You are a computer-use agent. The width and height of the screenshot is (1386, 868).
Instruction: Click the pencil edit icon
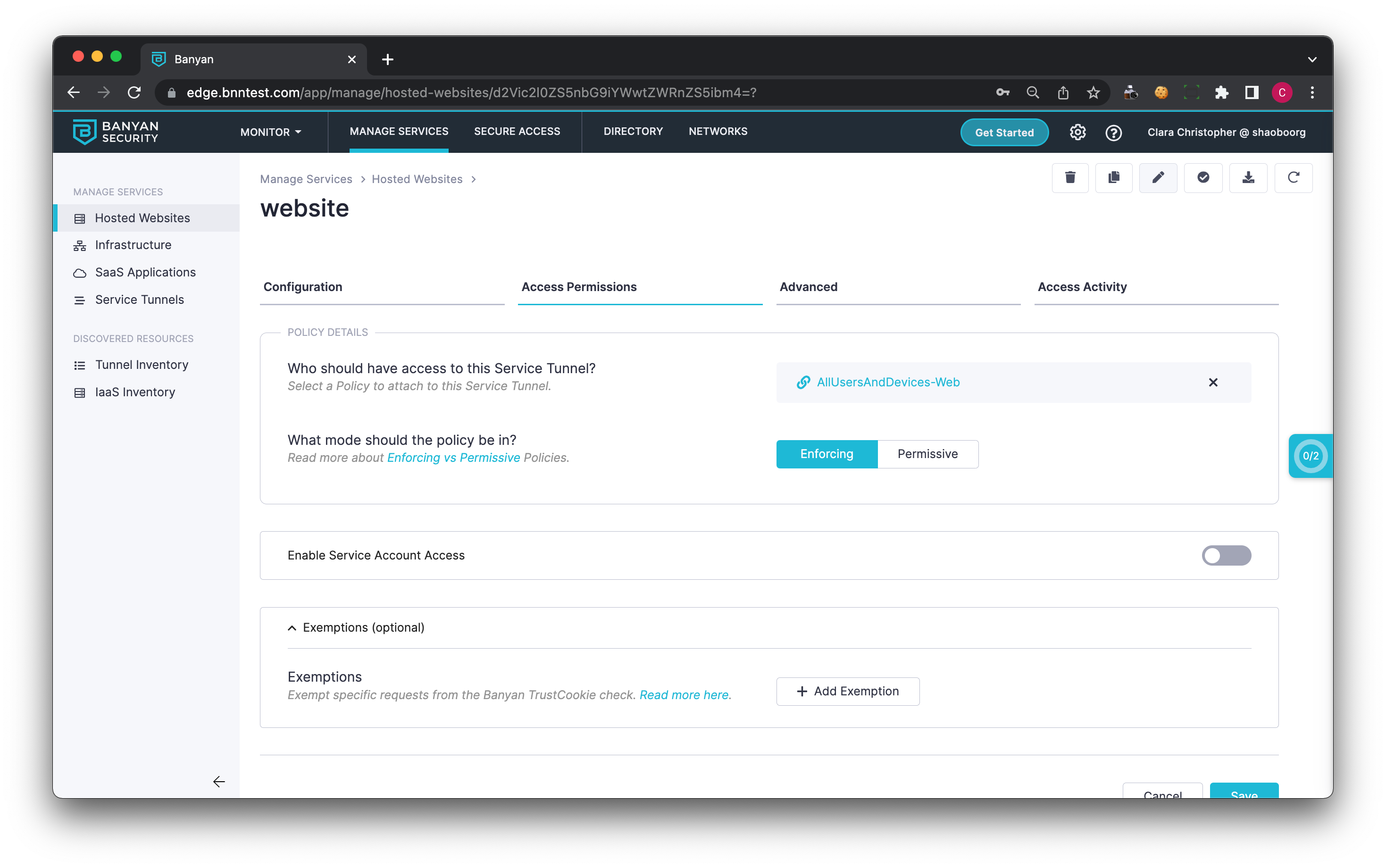coord(1158,178)
